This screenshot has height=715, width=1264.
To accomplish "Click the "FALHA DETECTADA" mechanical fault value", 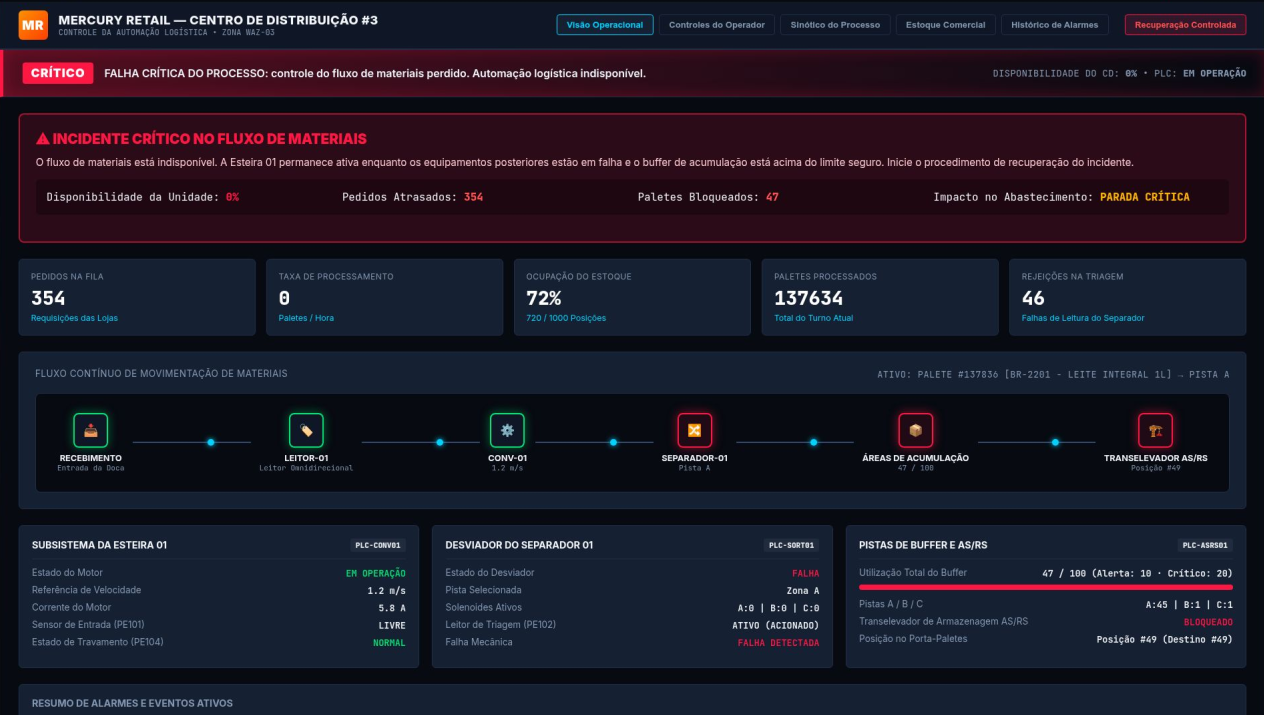I will tap(779, 642).
